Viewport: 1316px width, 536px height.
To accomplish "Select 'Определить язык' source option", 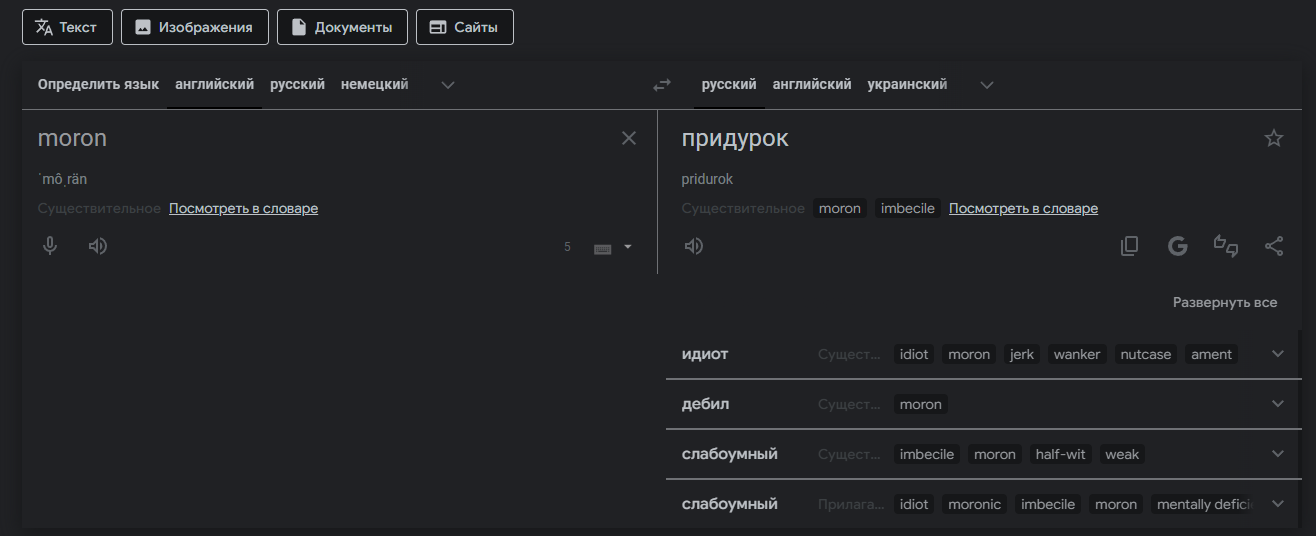I will point(98,85).
